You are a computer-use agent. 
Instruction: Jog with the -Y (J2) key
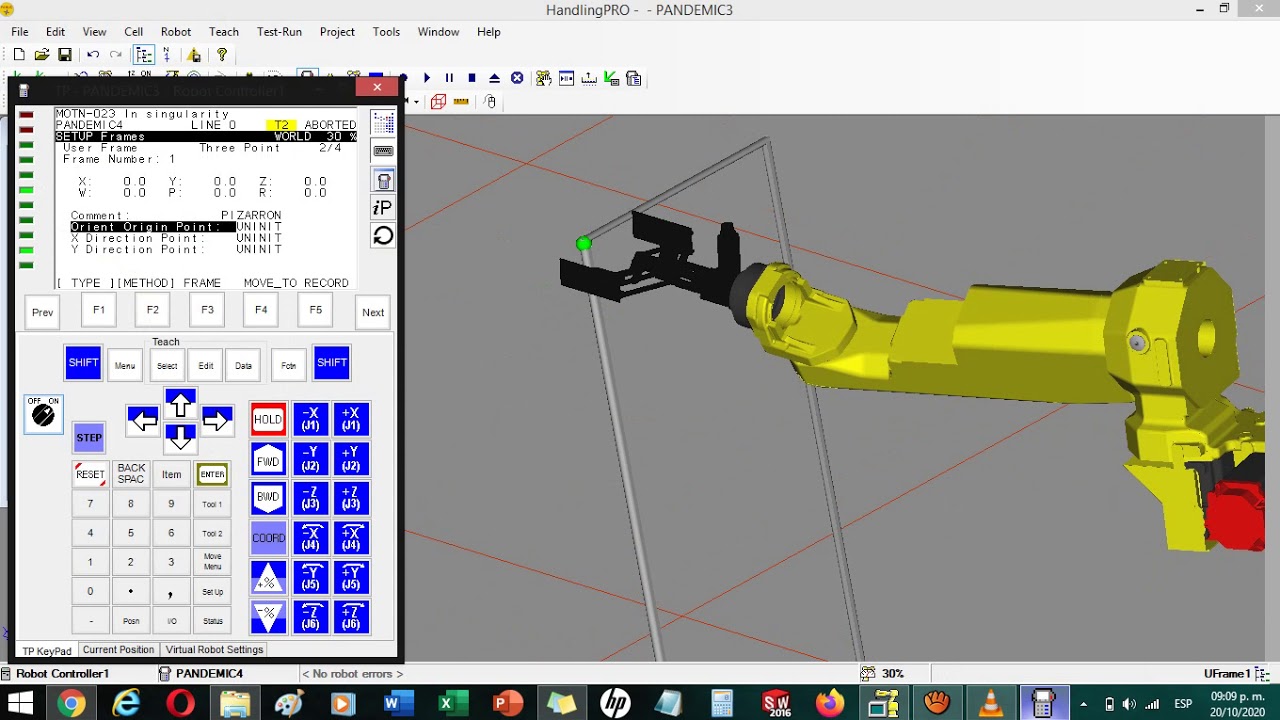[310, 460]
